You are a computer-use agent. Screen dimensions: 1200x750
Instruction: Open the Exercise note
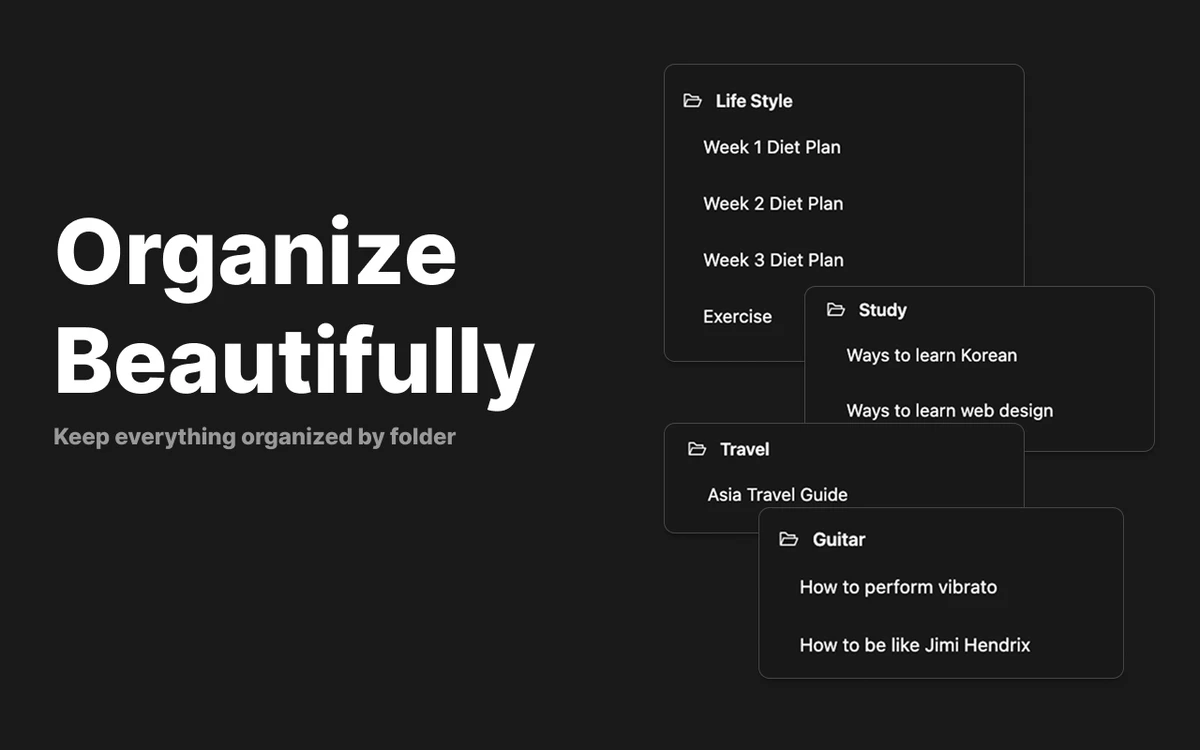(737, 316)
